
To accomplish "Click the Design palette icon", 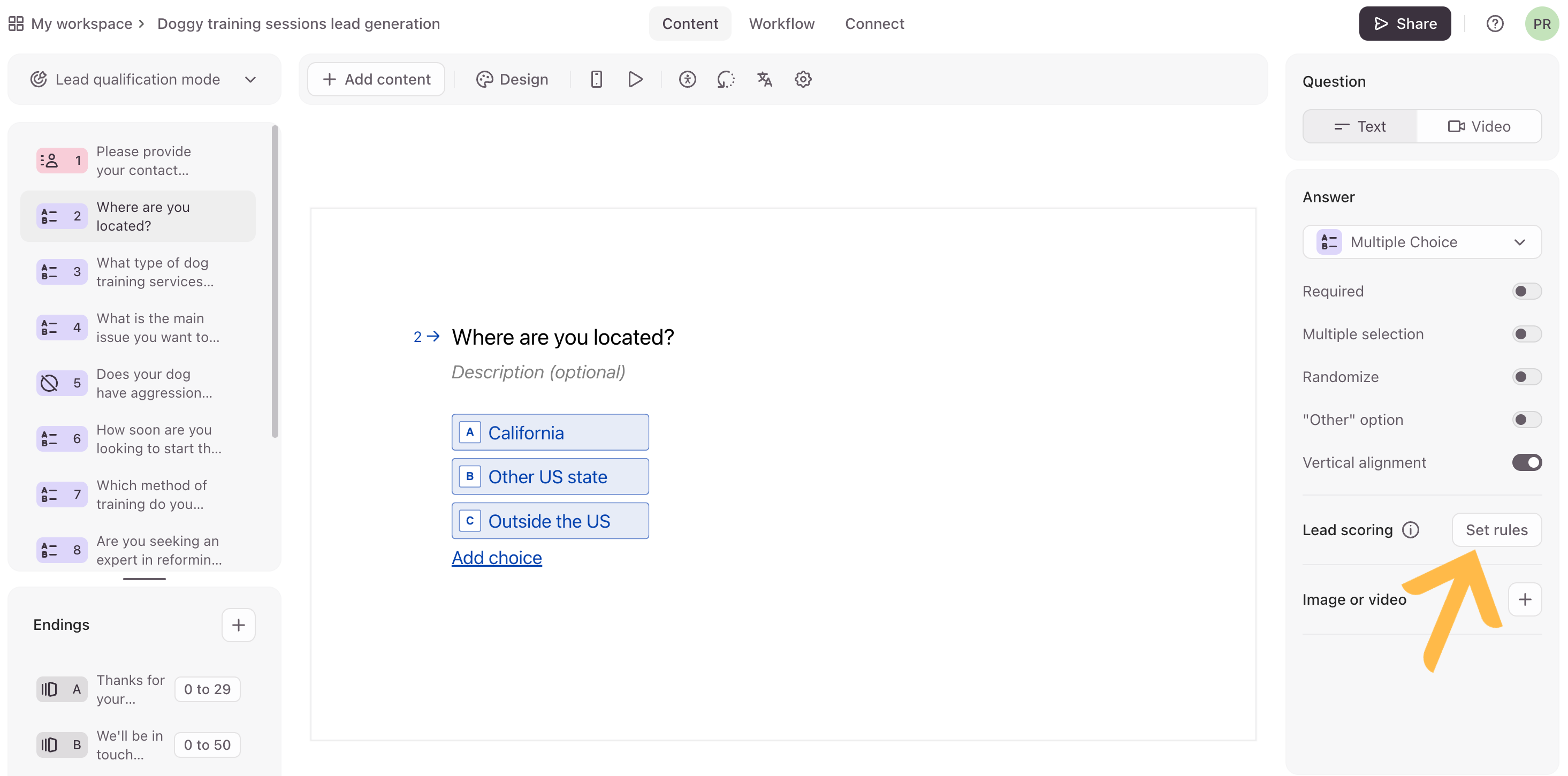I will pos(484,79).
